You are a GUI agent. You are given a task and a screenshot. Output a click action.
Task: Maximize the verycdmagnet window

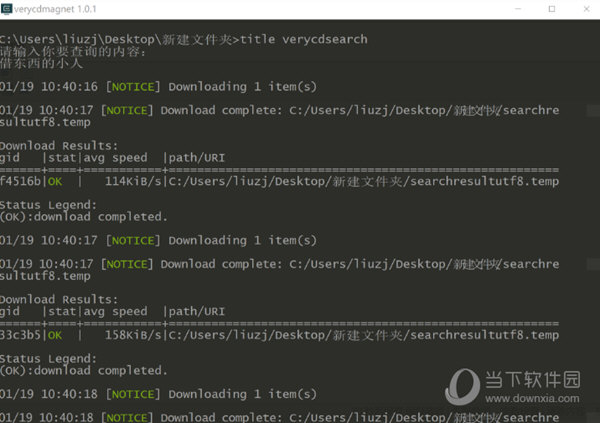[552, 9]
